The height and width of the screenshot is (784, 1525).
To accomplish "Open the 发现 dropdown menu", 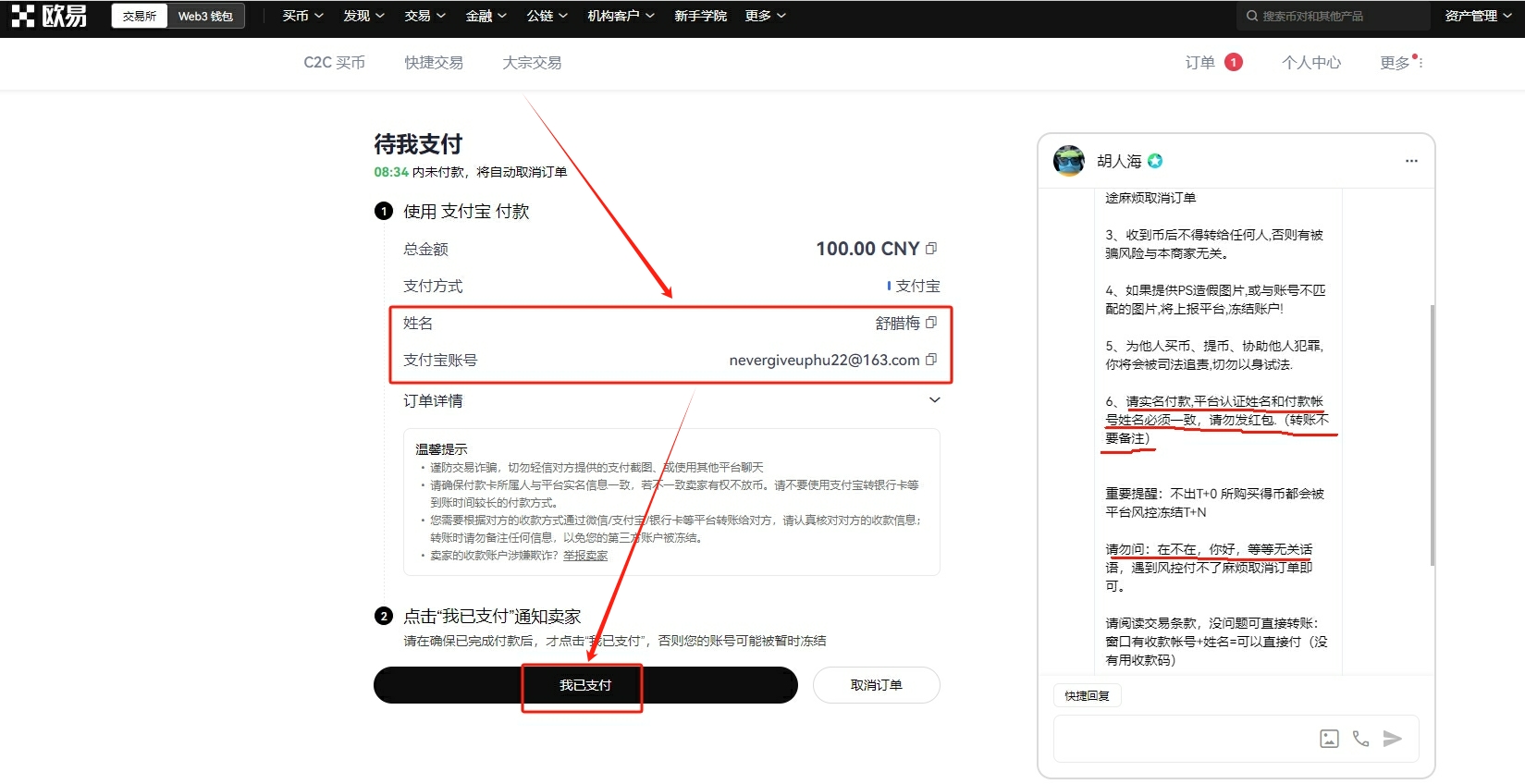I will tap(364, 16).
